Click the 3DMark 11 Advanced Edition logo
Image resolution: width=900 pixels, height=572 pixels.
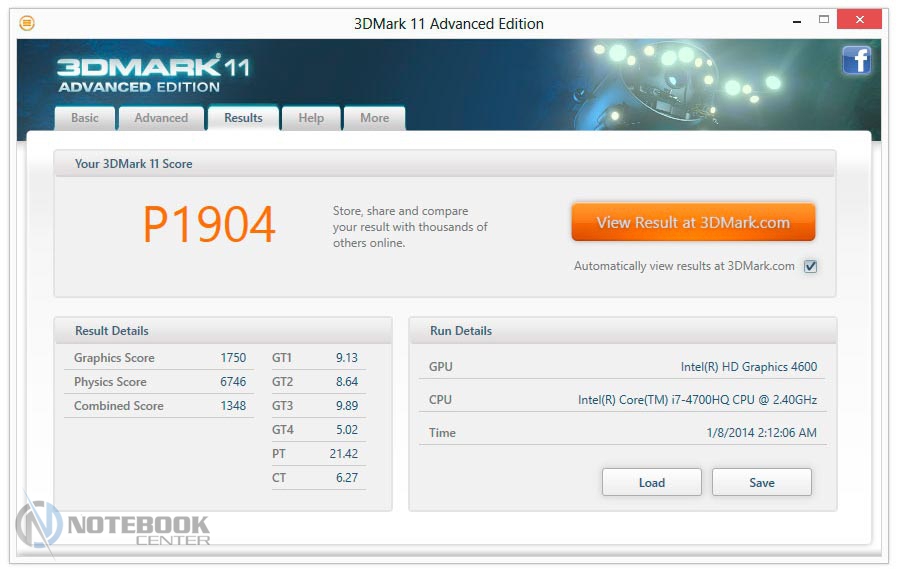(152, 74)
